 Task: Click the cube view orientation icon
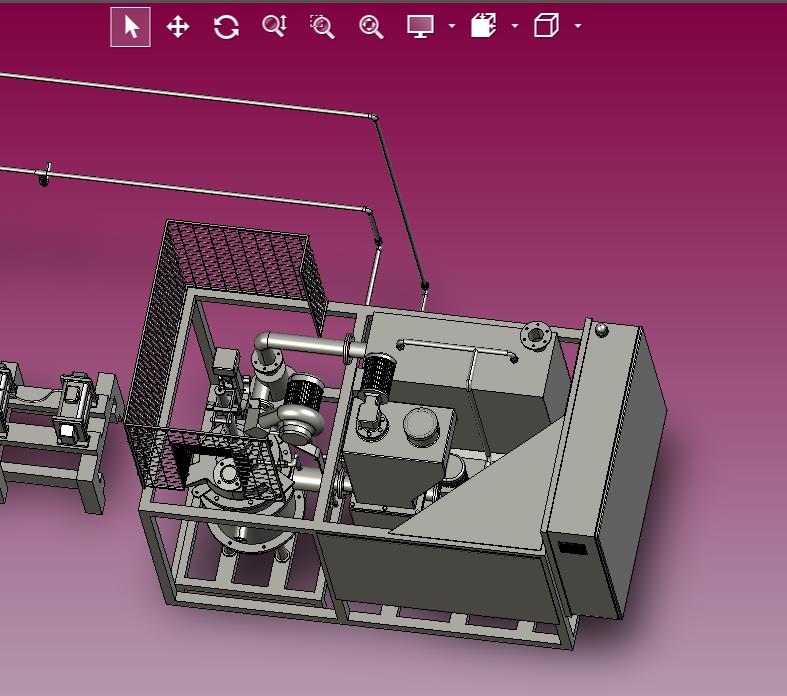tap(547, 26)
